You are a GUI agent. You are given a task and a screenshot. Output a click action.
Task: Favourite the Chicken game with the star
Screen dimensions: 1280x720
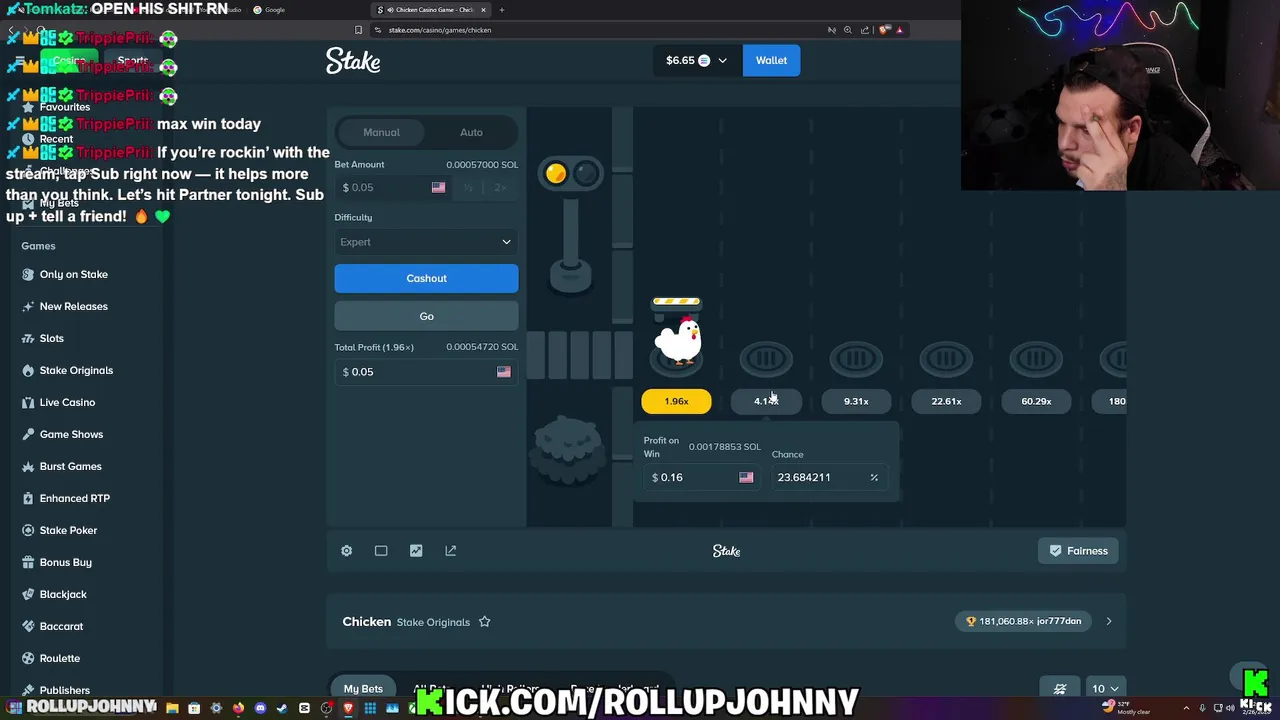click(x=484, y=622)
